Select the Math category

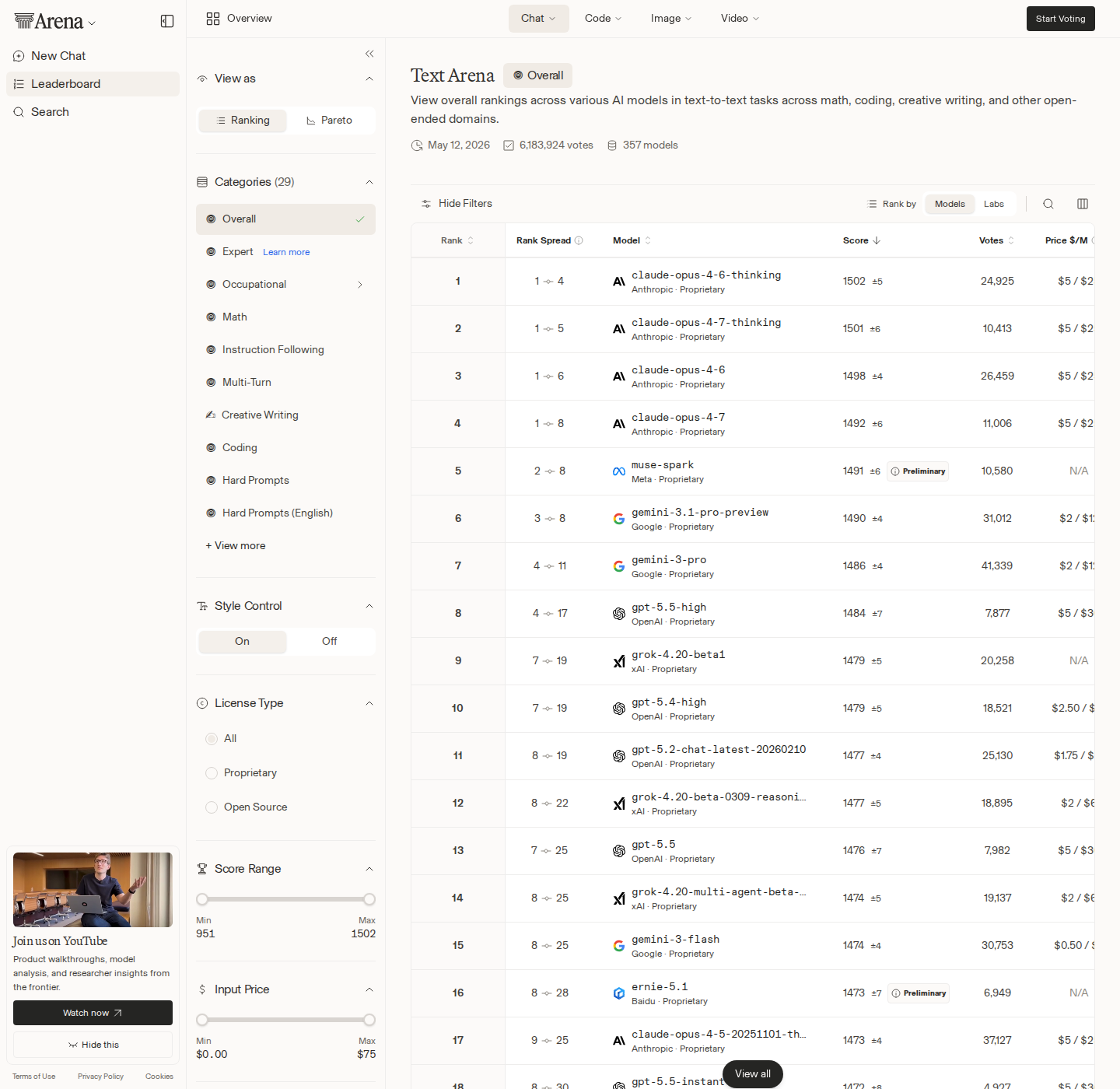pos(285,317)
